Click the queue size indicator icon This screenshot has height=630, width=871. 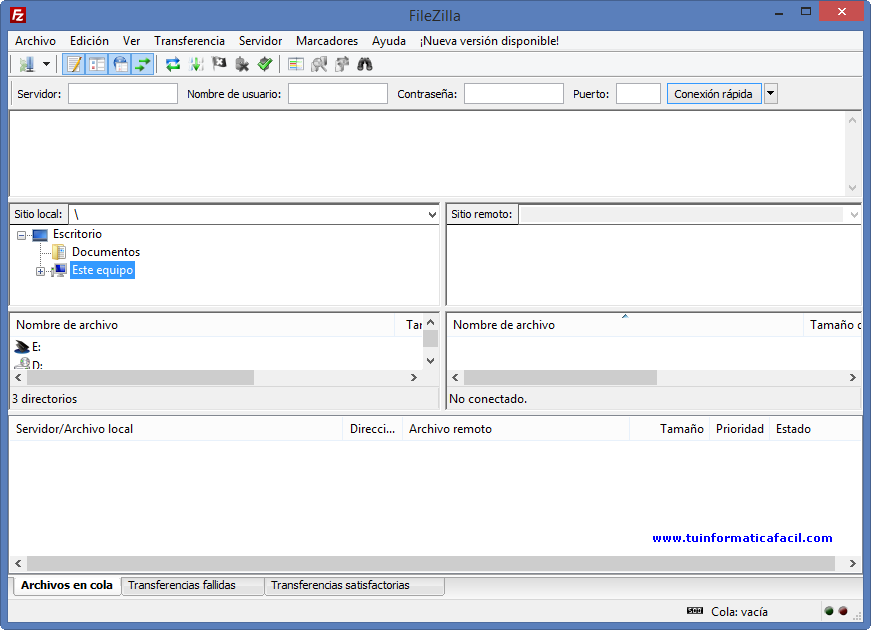(694, 611)
